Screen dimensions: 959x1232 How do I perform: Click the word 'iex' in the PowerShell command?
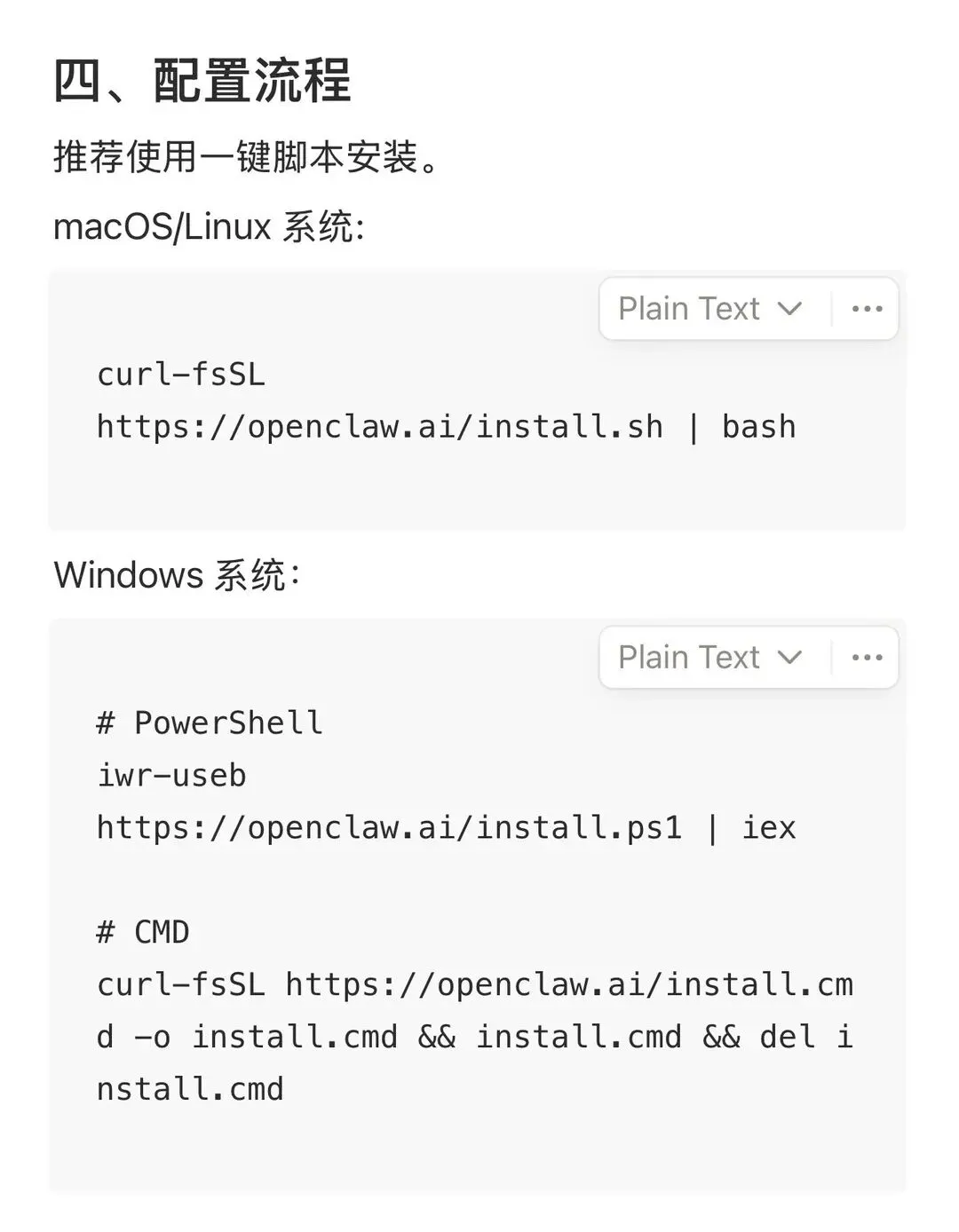click(769, 828)
